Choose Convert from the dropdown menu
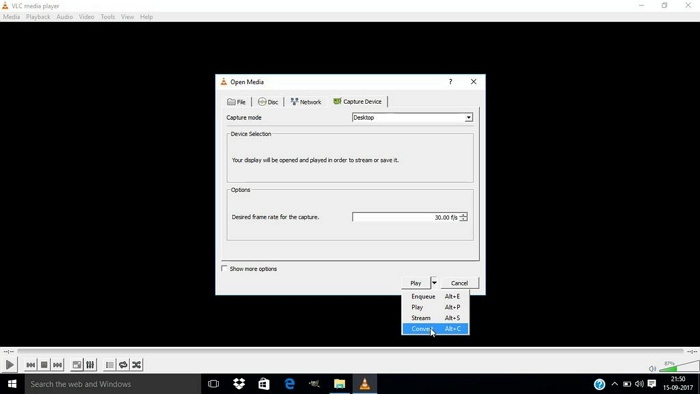This screenshot has height=394, width=700. tap(435, 329)
